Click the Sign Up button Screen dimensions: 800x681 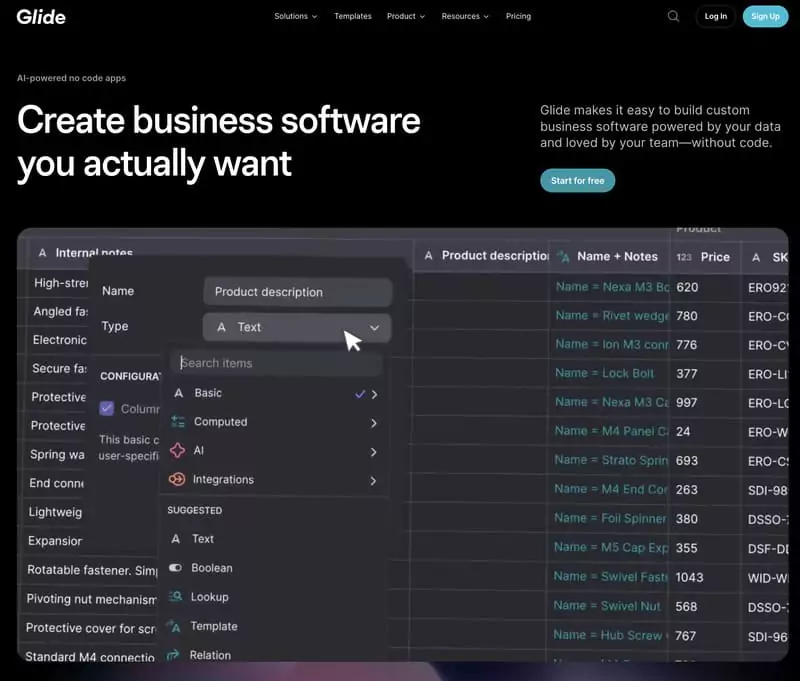point(765,16)
